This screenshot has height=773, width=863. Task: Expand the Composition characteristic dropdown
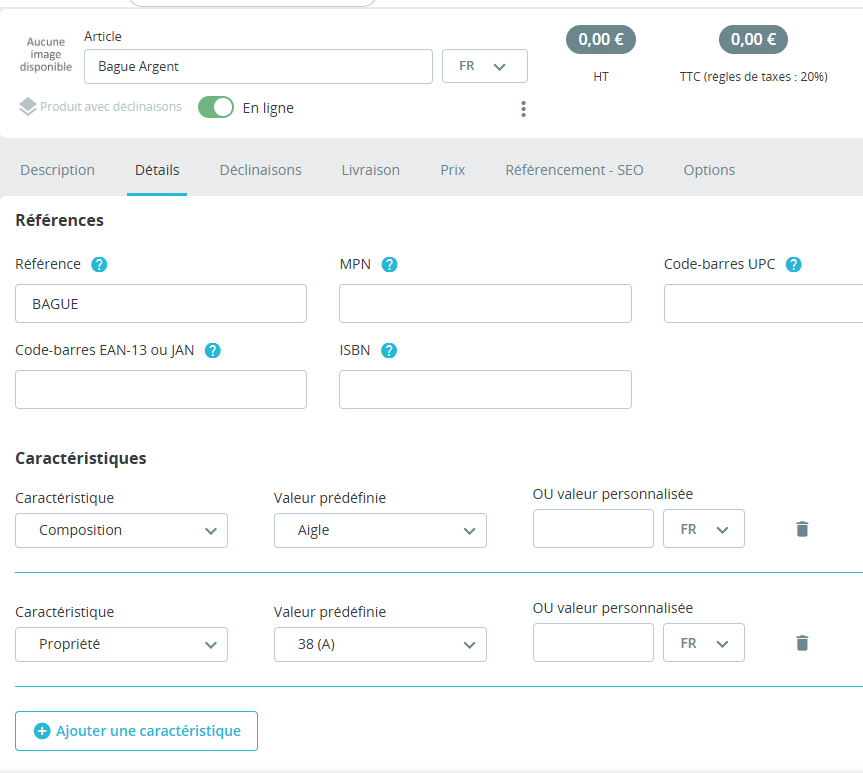(x=121, y=530)
